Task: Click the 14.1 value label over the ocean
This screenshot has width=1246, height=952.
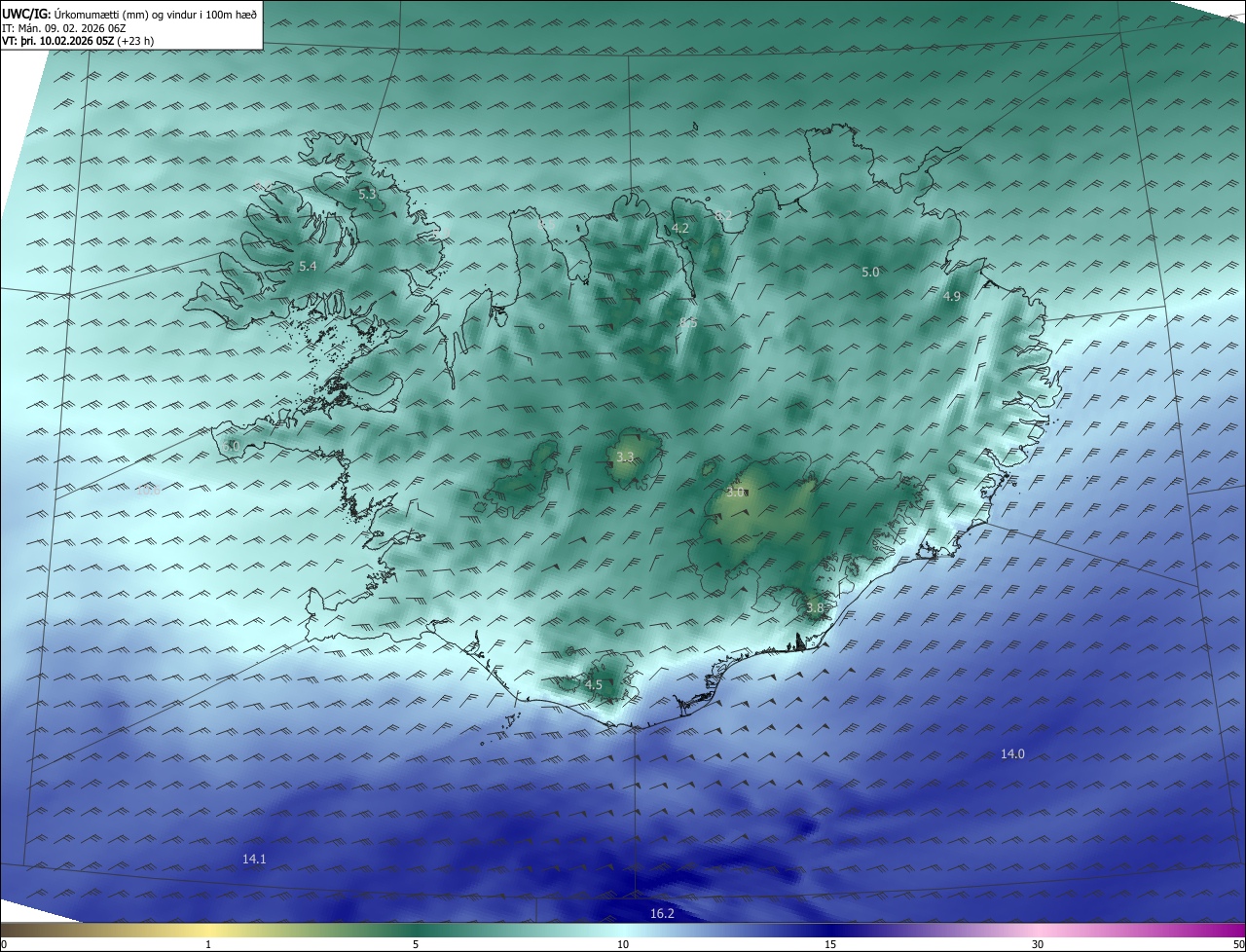Action: tap(254, 859)
